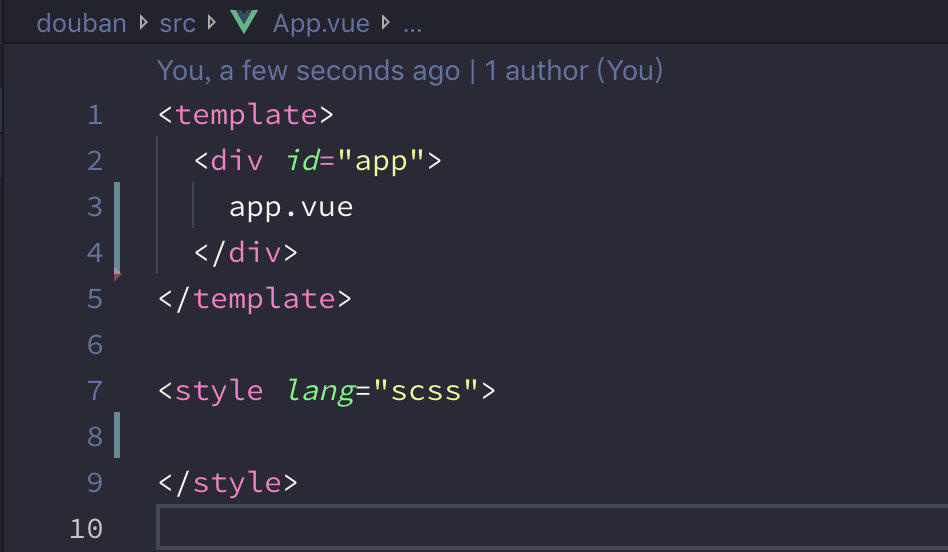This screenshot has height=552, width=948.
Task: Click the opening template tag text
Action: pos(245,115)
